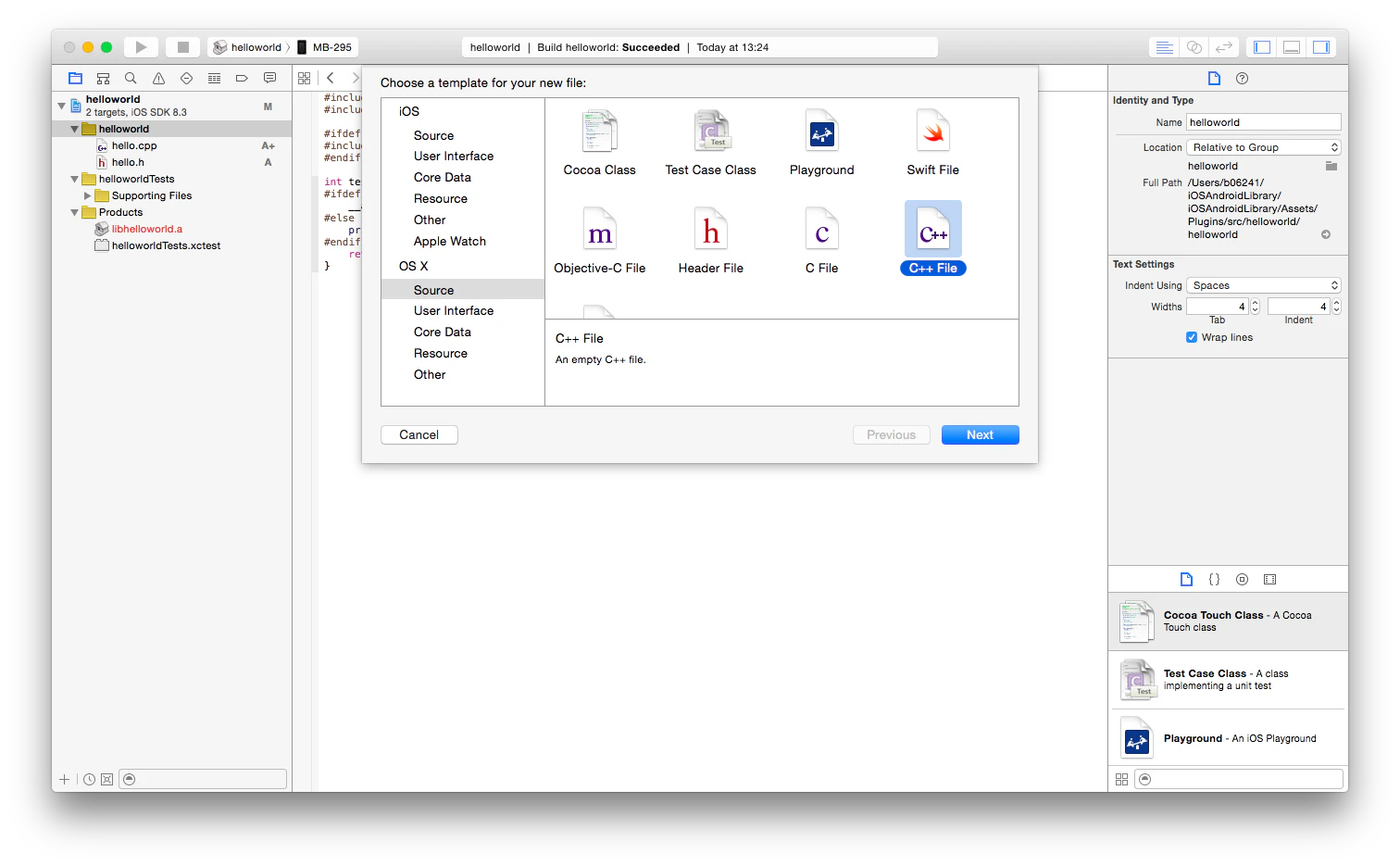Run the helloworld scheme with the play button

[141, 47]
